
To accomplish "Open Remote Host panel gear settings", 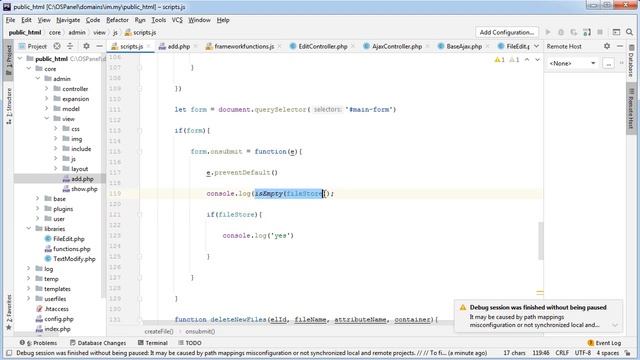I will (x=607, y=46).
